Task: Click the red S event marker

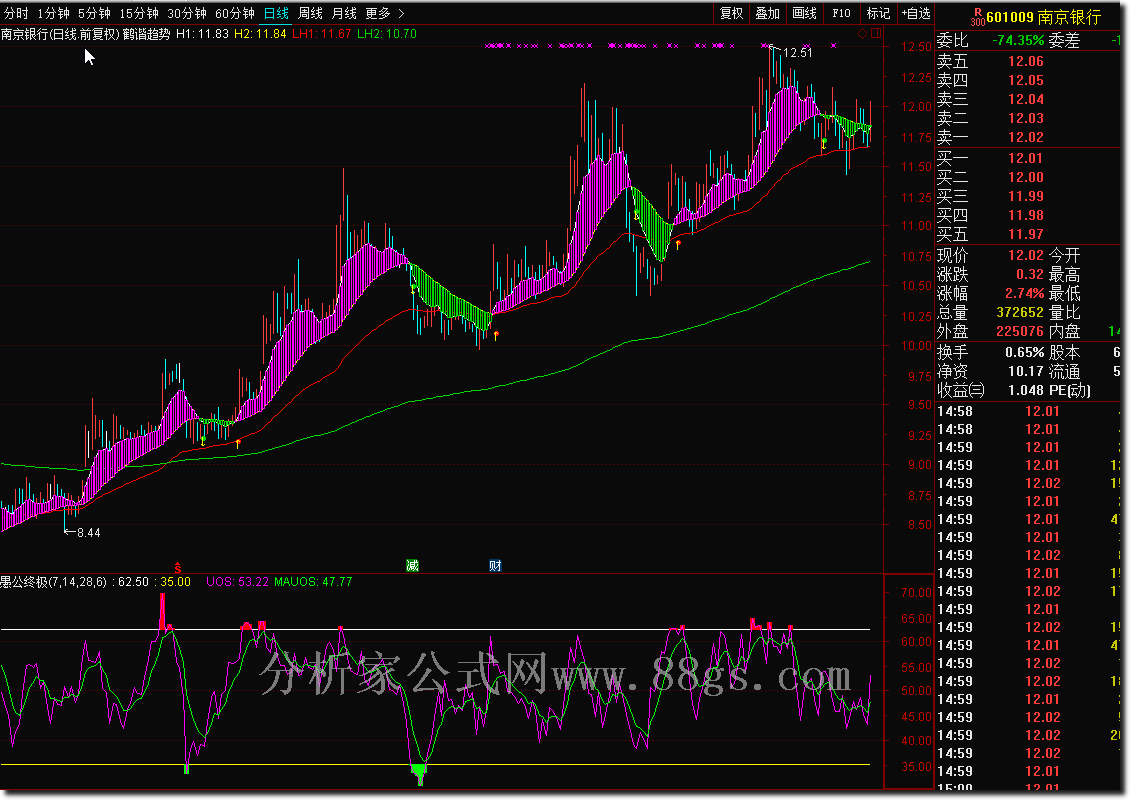Action: click(x=178, y=568)
